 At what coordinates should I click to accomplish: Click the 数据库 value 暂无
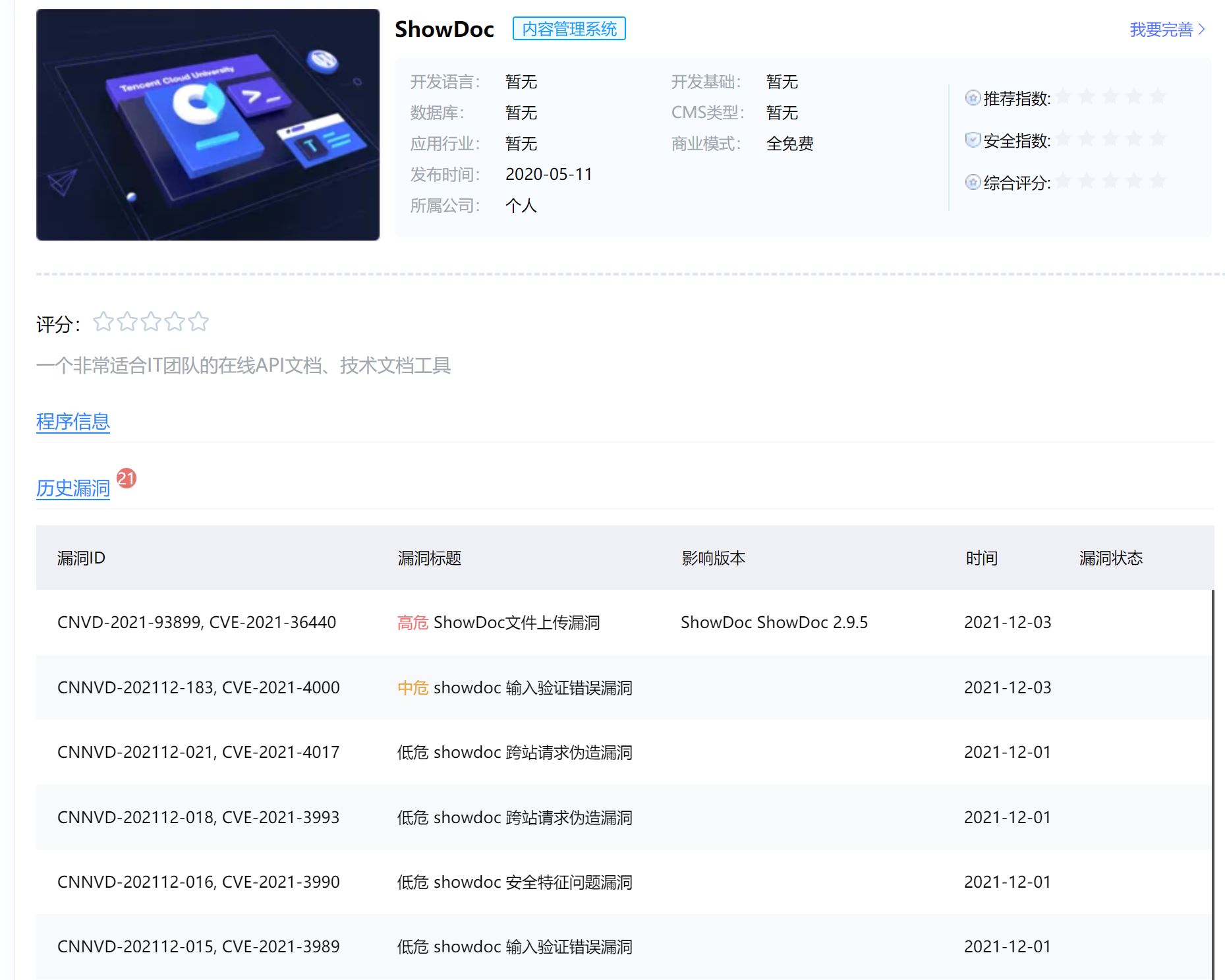(x=521, y=113)
